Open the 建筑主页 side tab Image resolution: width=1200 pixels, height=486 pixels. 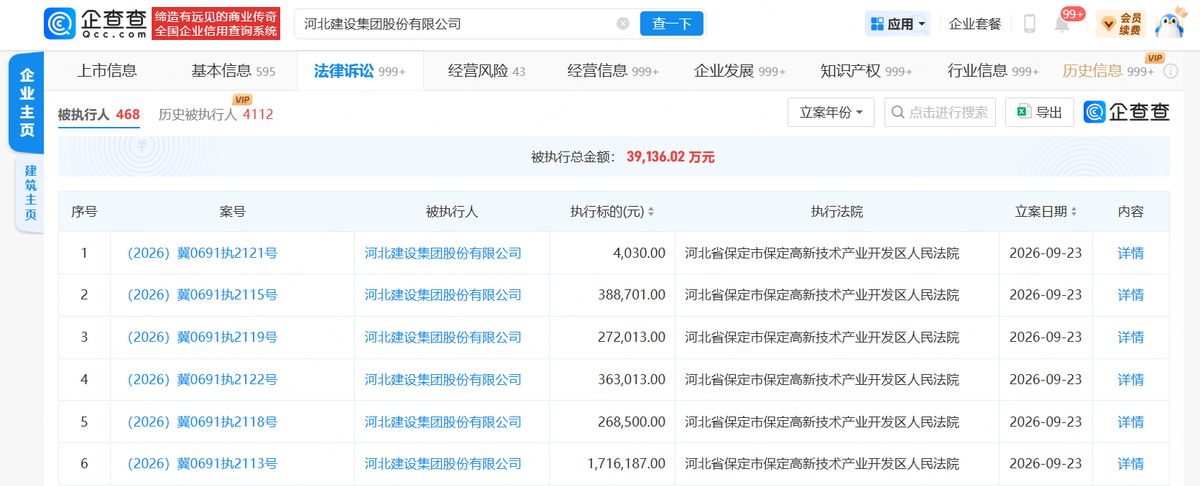click(30, 193)
